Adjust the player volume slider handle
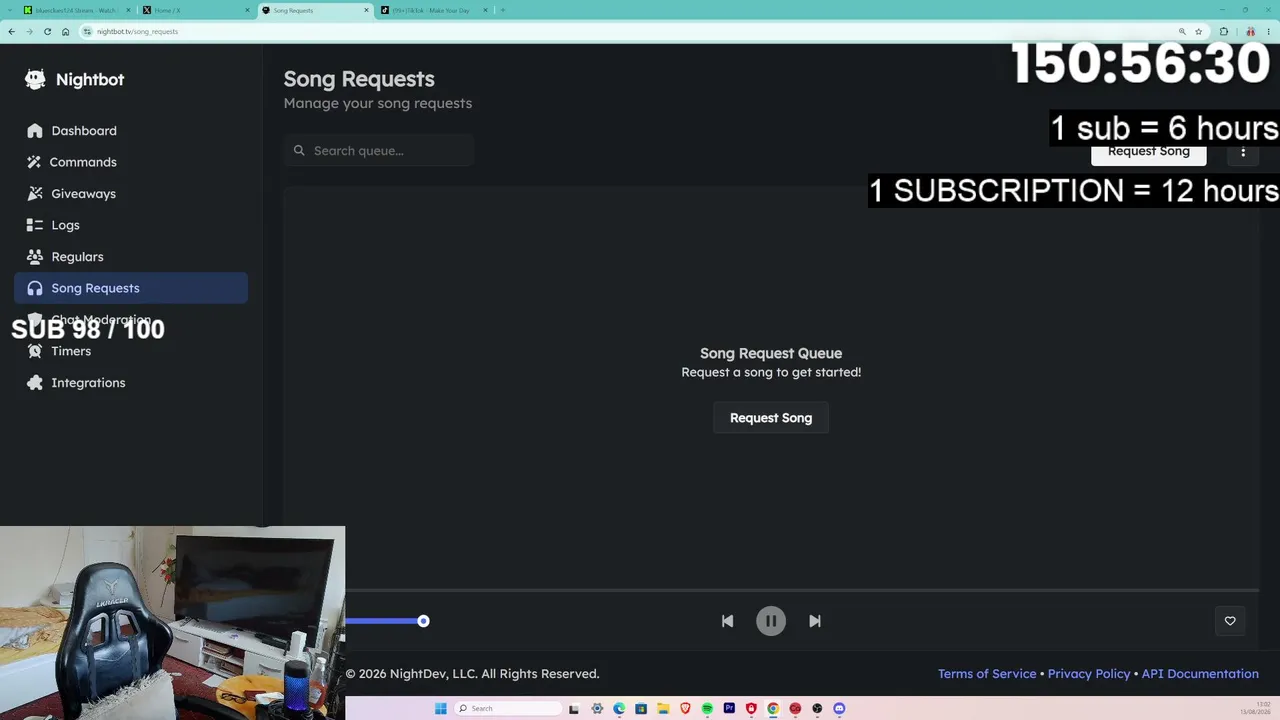This screenshot has width=1280, height=720. [423, 621]
